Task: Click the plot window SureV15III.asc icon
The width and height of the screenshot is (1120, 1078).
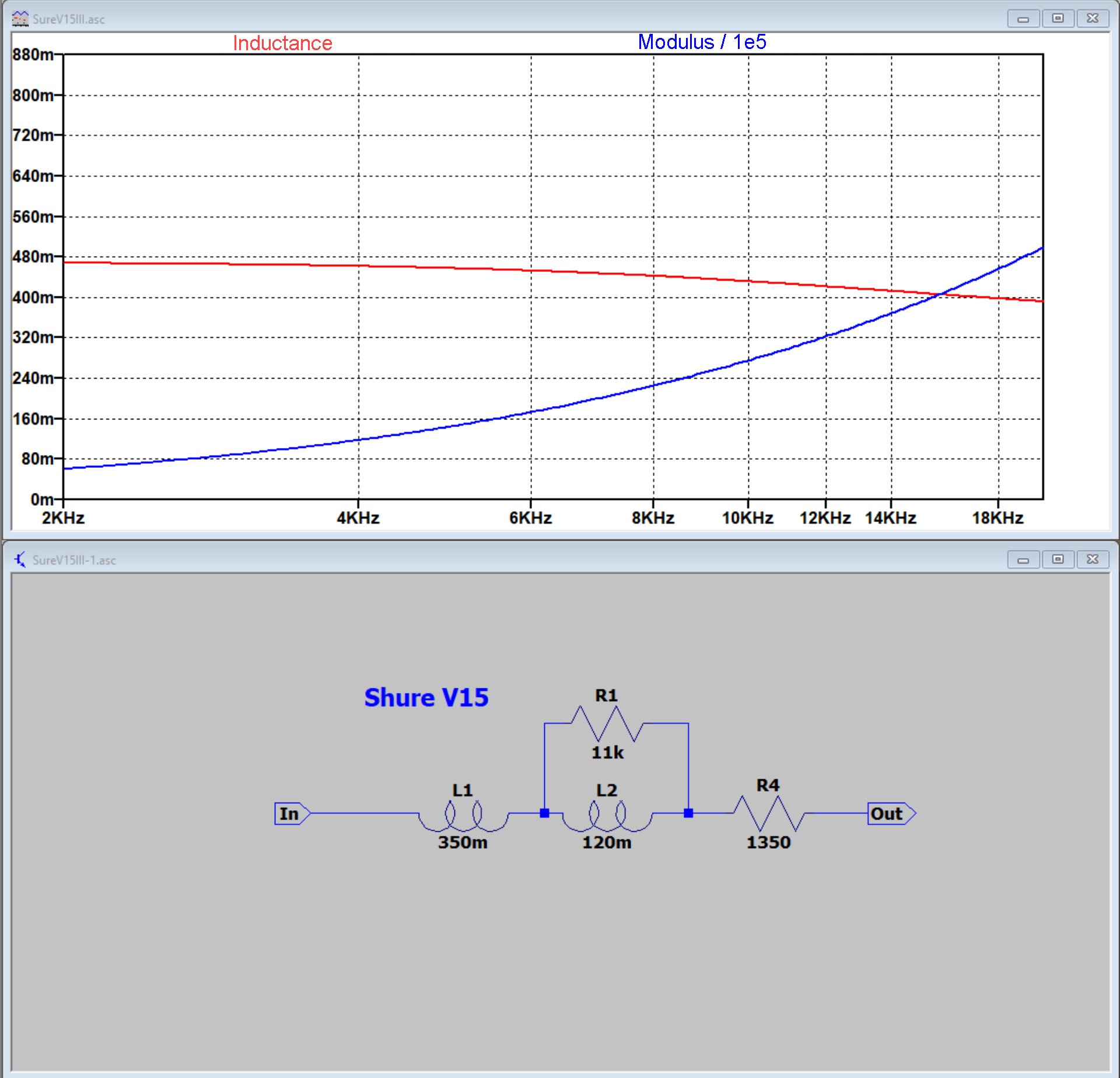Action: tap(20, 19)
